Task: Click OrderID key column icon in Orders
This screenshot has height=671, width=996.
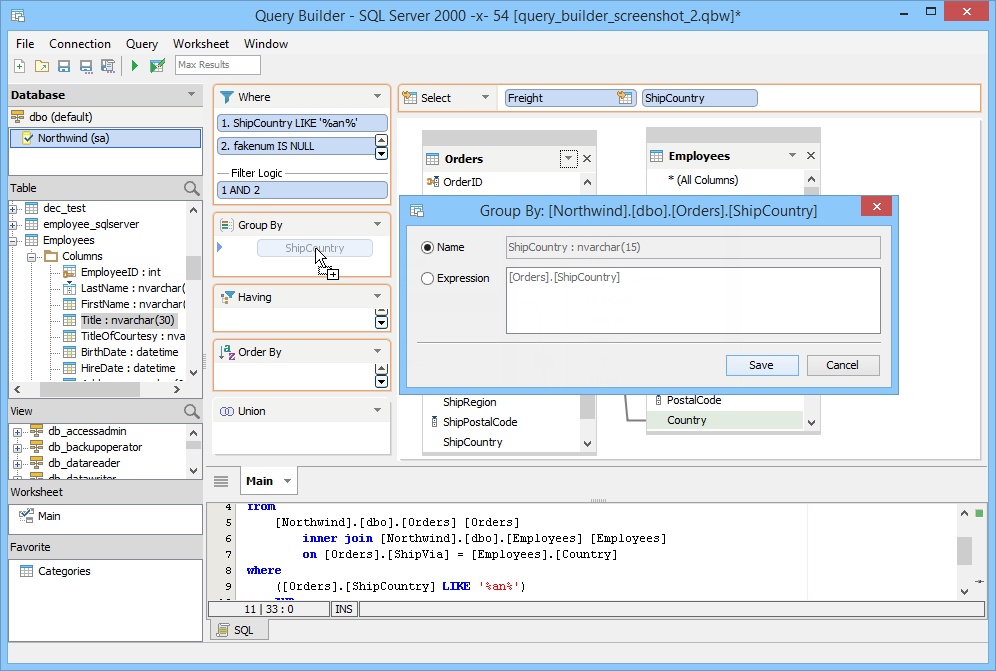Action: tap(433, 182)
